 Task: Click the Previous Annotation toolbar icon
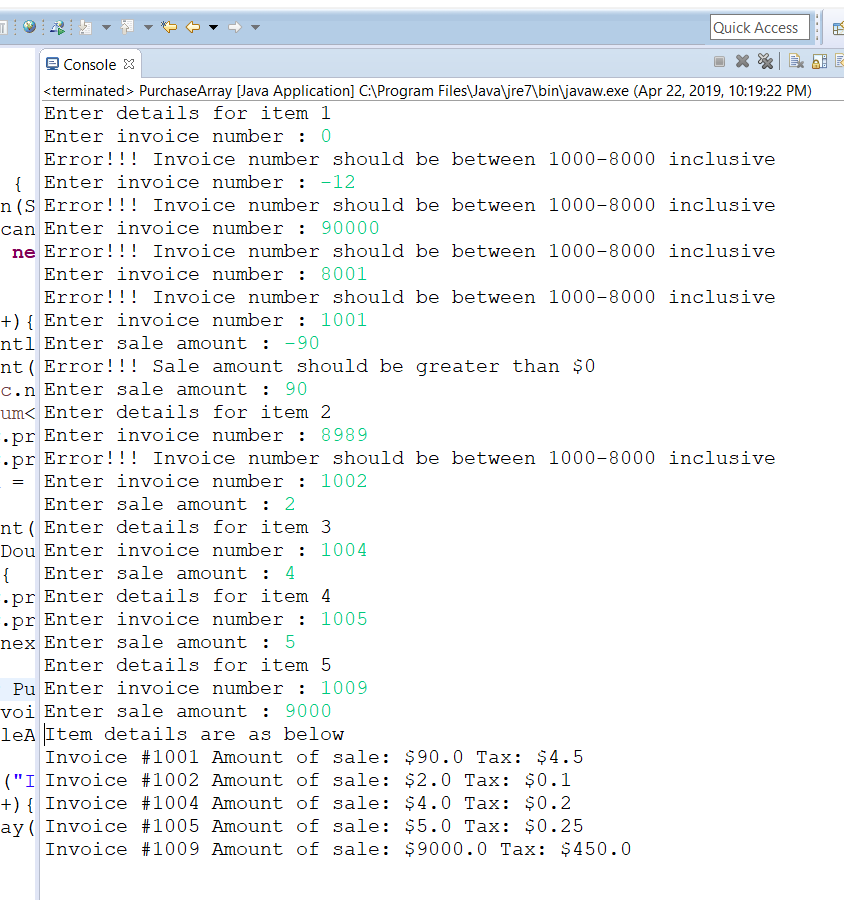[126, 26]
